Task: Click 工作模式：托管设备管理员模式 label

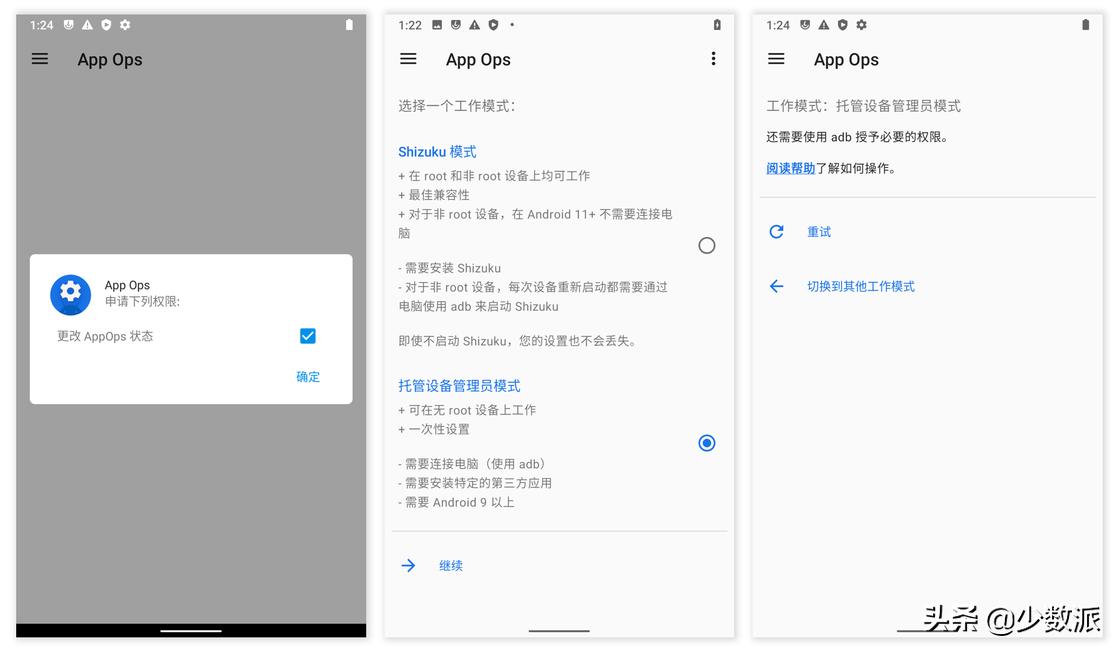Action: 863,106
